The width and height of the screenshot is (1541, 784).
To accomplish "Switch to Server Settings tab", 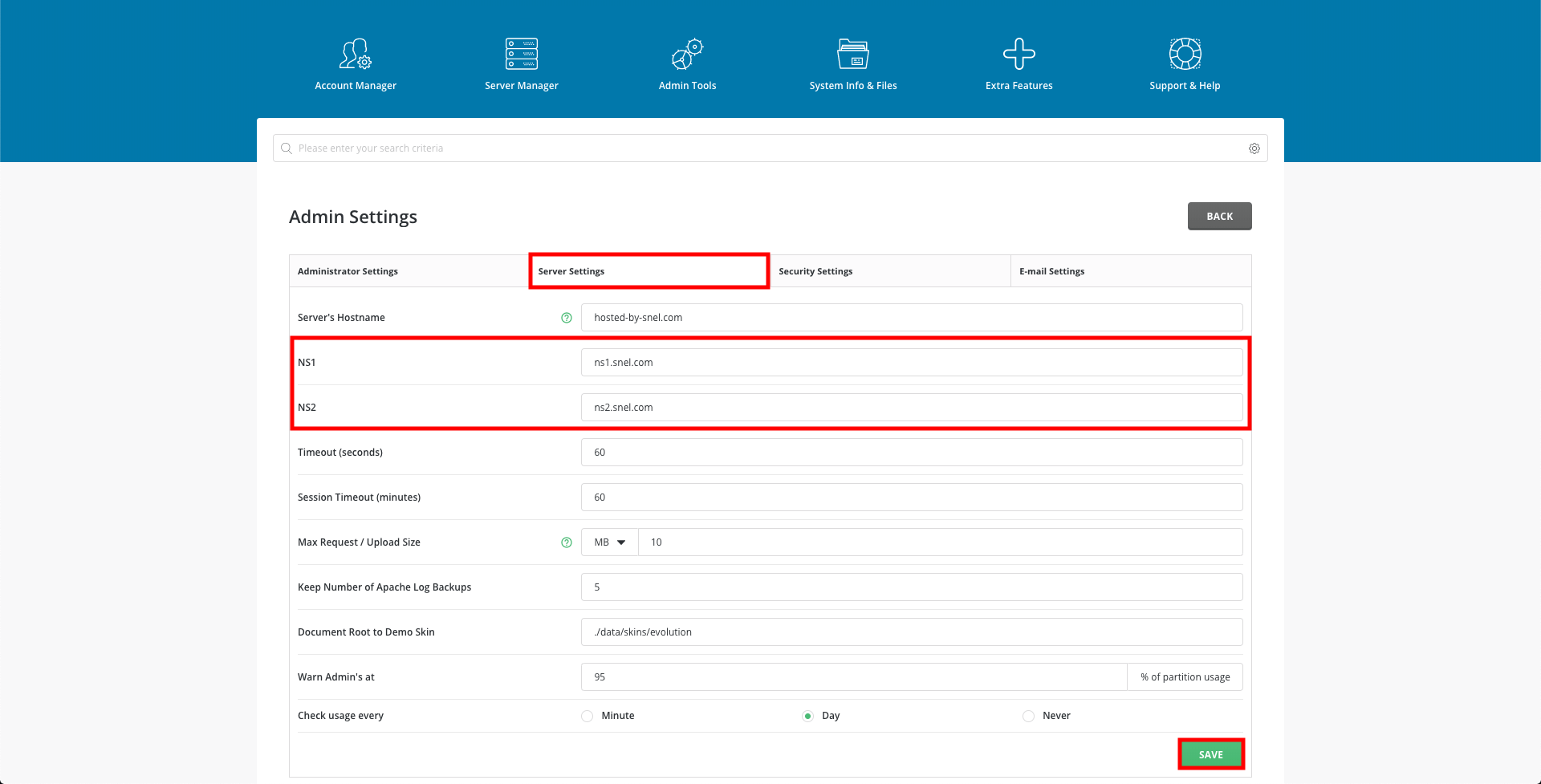I will coord(649,271).
